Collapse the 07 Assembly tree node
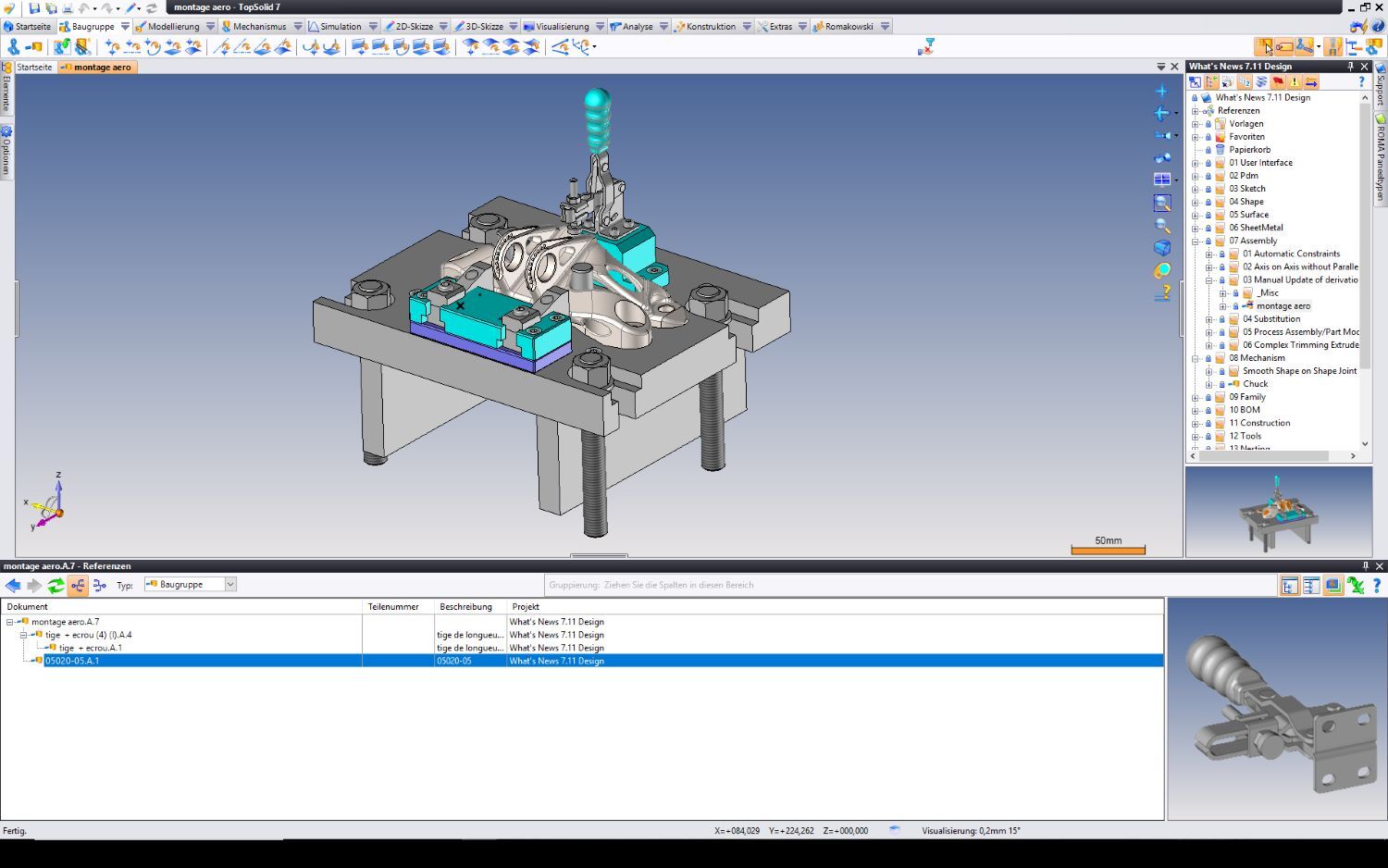This screenshot has height=868, width=1388. (1196, 240)
